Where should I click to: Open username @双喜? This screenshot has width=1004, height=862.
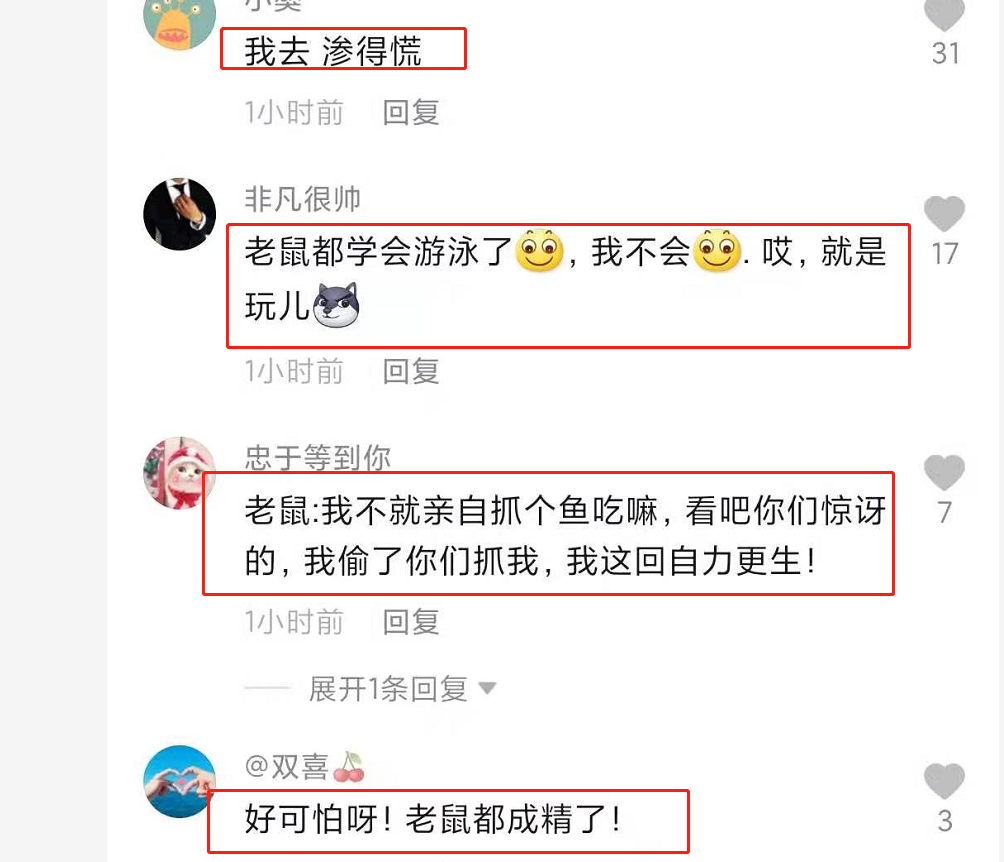pos(287,767)
